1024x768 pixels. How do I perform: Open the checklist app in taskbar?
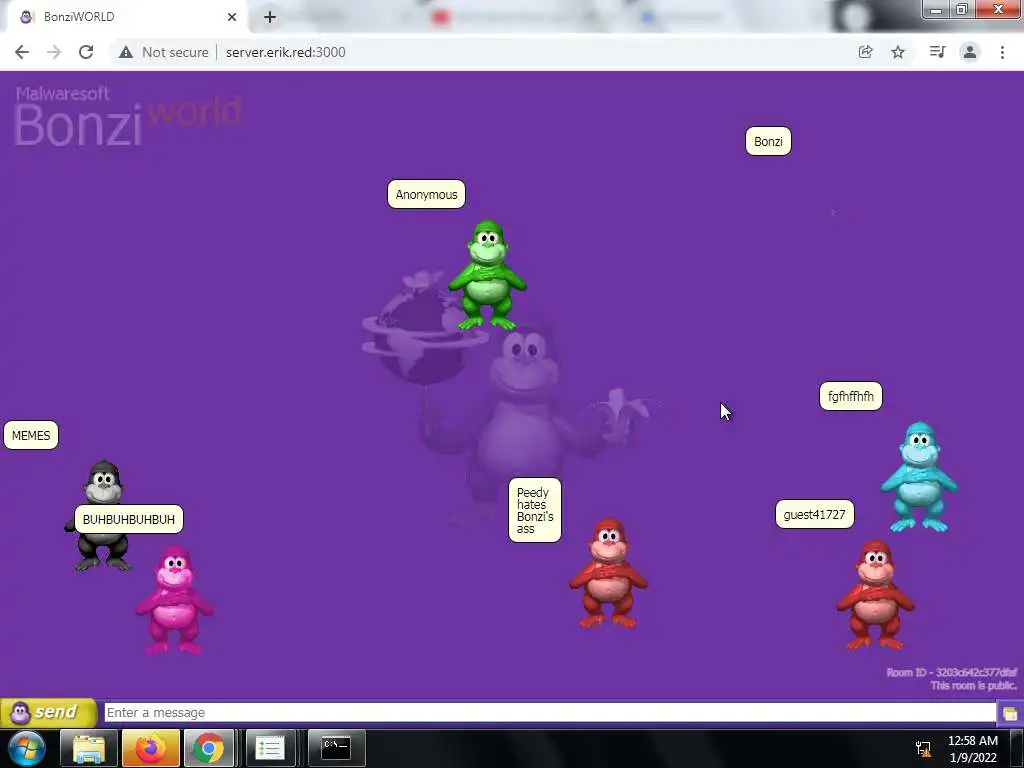(270, 748)
